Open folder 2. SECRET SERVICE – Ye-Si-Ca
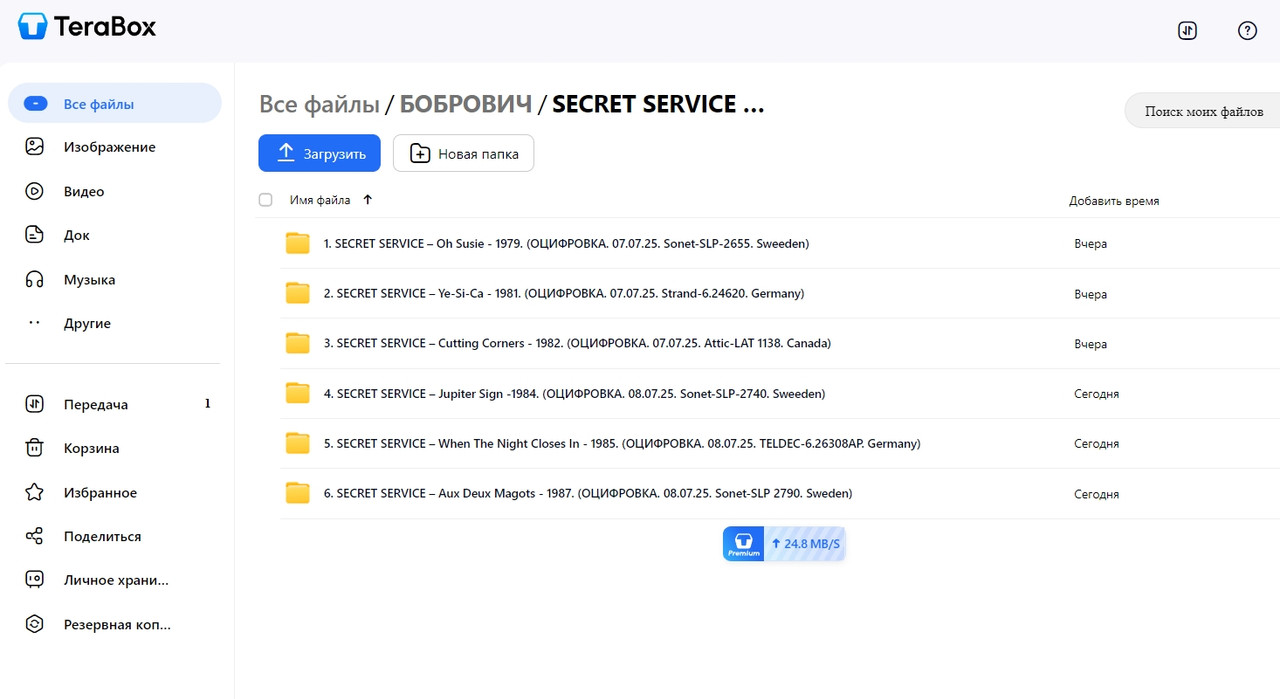This screenshot has width=1280, height=699. (x=564, y=293)
